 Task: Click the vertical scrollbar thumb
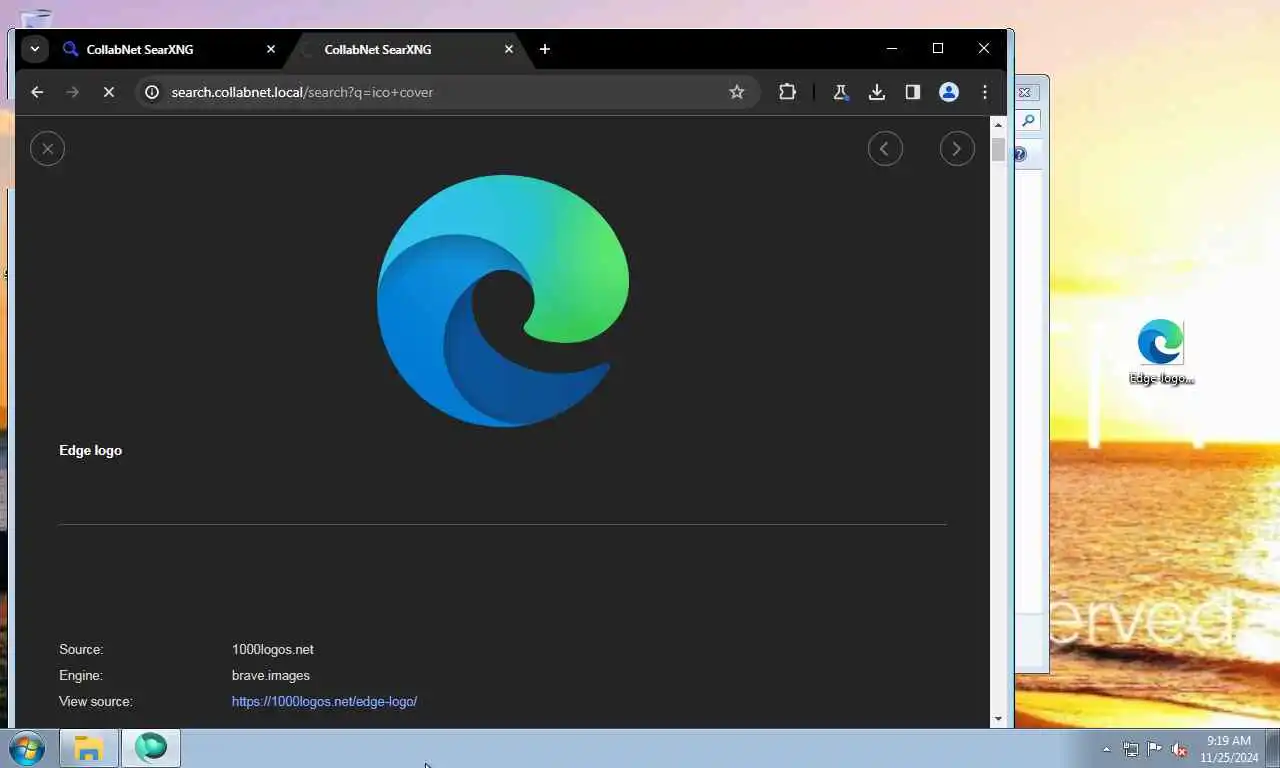(x=998, y=149)
